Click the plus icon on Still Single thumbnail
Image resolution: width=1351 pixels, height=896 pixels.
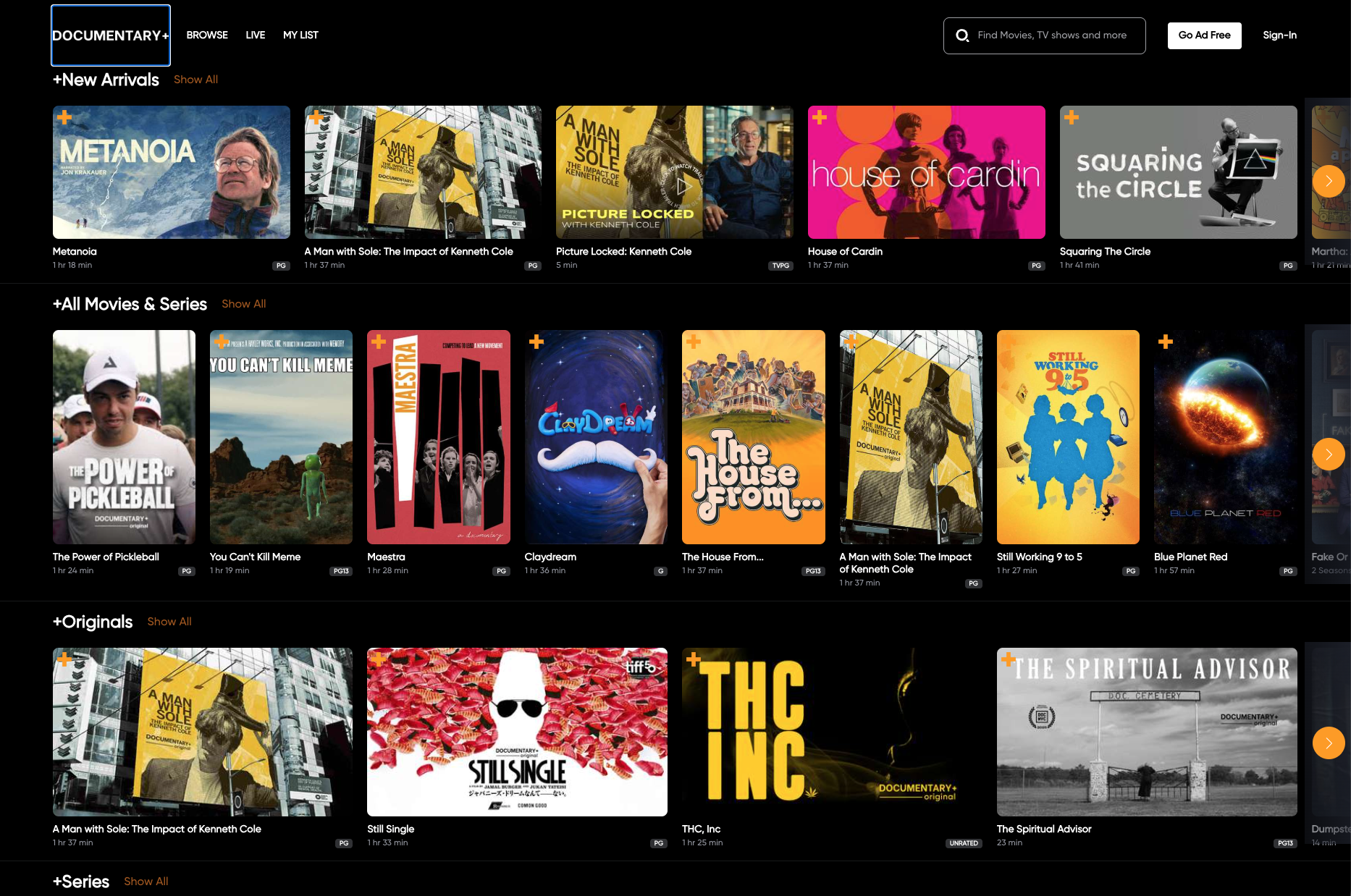[x=379, y=659]
